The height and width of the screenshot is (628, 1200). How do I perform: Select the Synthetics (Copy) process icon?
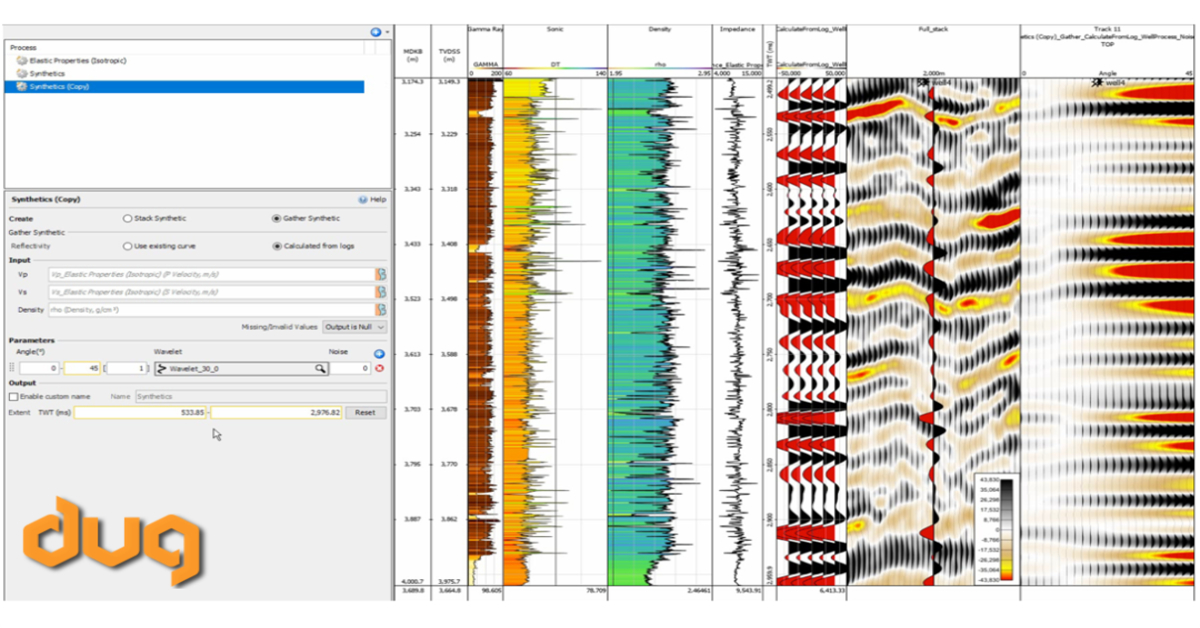(22, 85)
